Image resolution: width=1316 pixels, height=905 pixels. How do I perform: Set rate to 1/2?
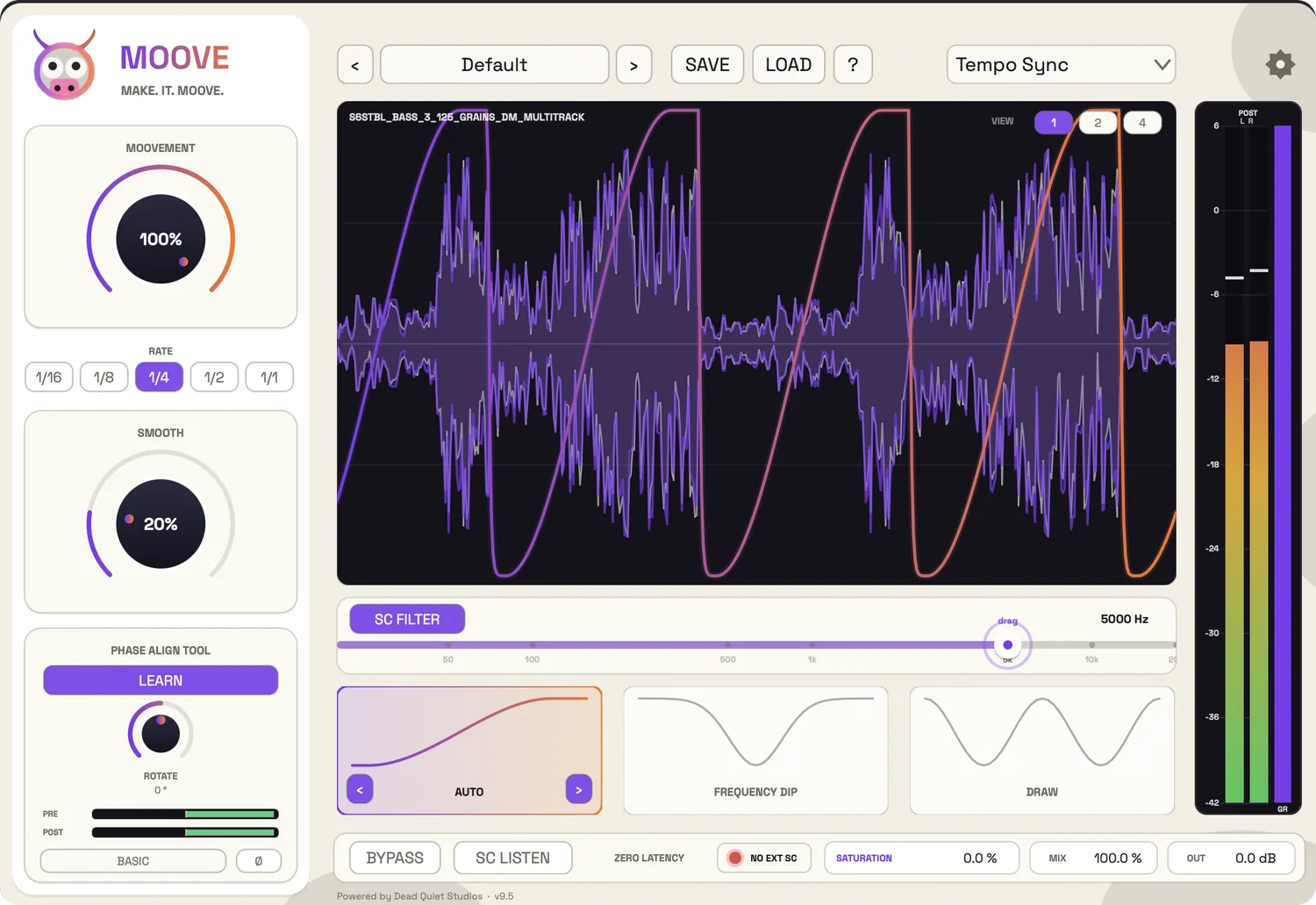point(214,377)
